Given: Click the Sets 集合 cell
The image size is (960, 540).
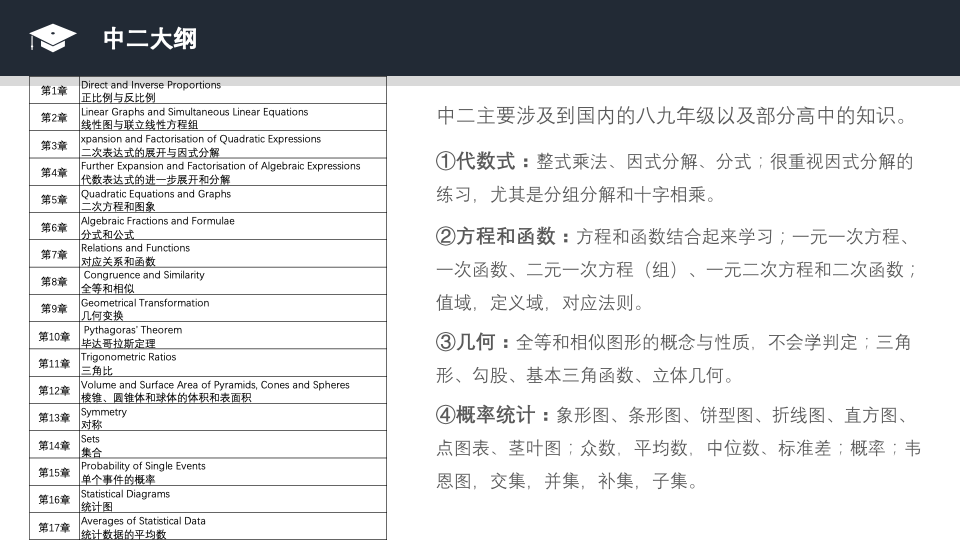Looking at the screenshot, I should click(233, 445).
